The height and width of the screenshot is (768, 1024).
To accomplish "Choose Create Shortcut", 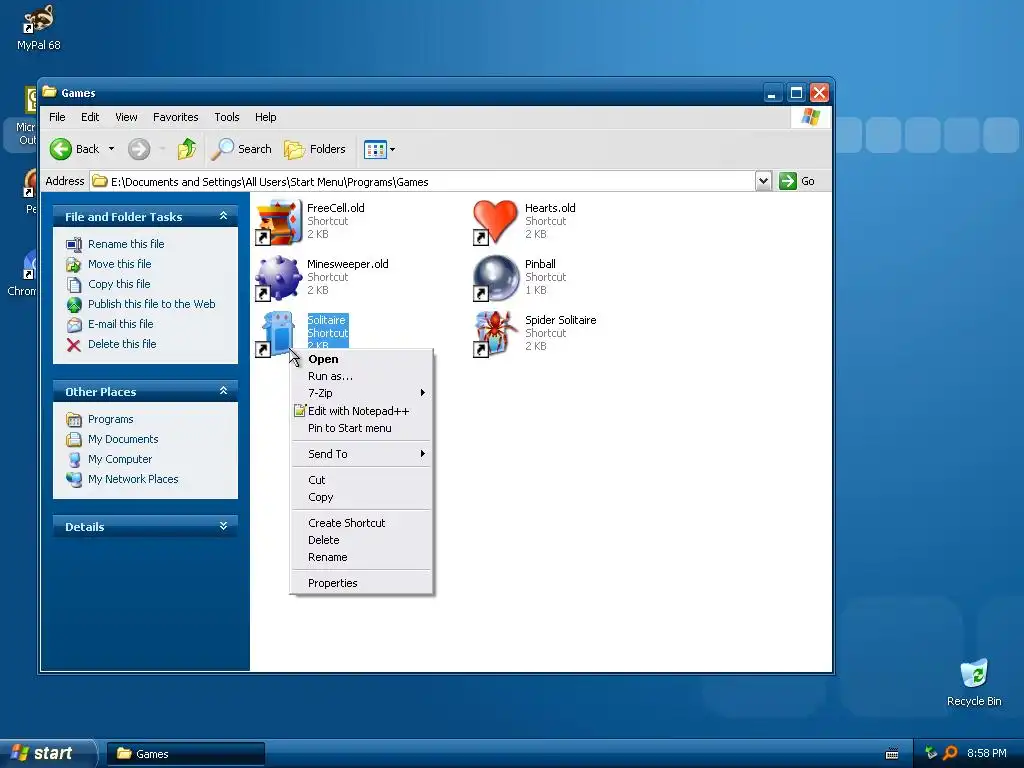I will point(361,523).
